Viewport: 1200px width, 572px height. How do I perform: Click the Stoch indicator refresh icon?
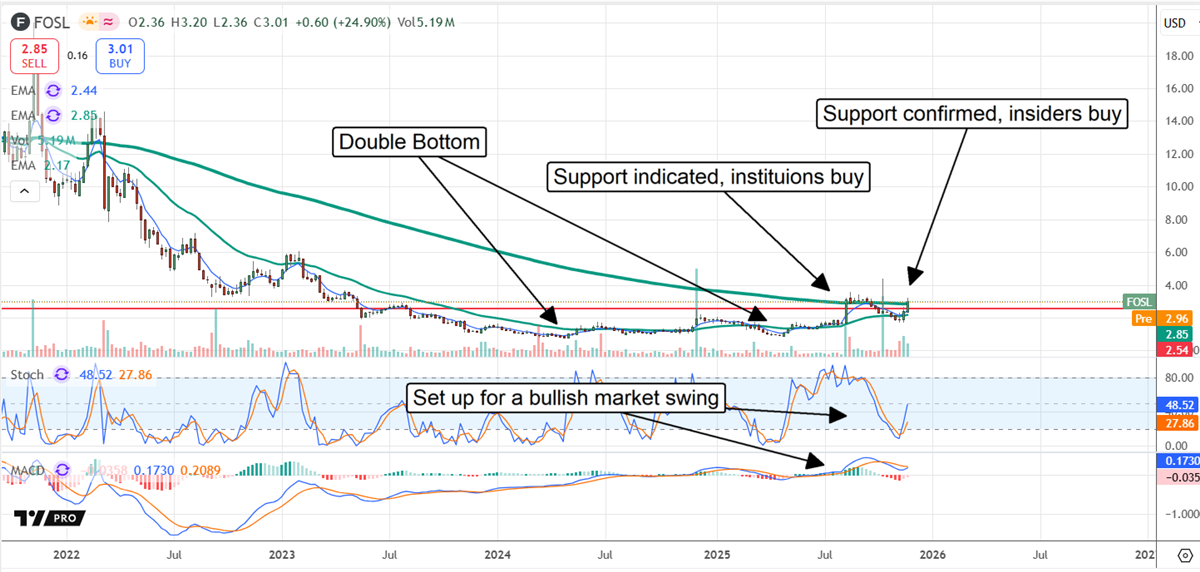[63, 375]
